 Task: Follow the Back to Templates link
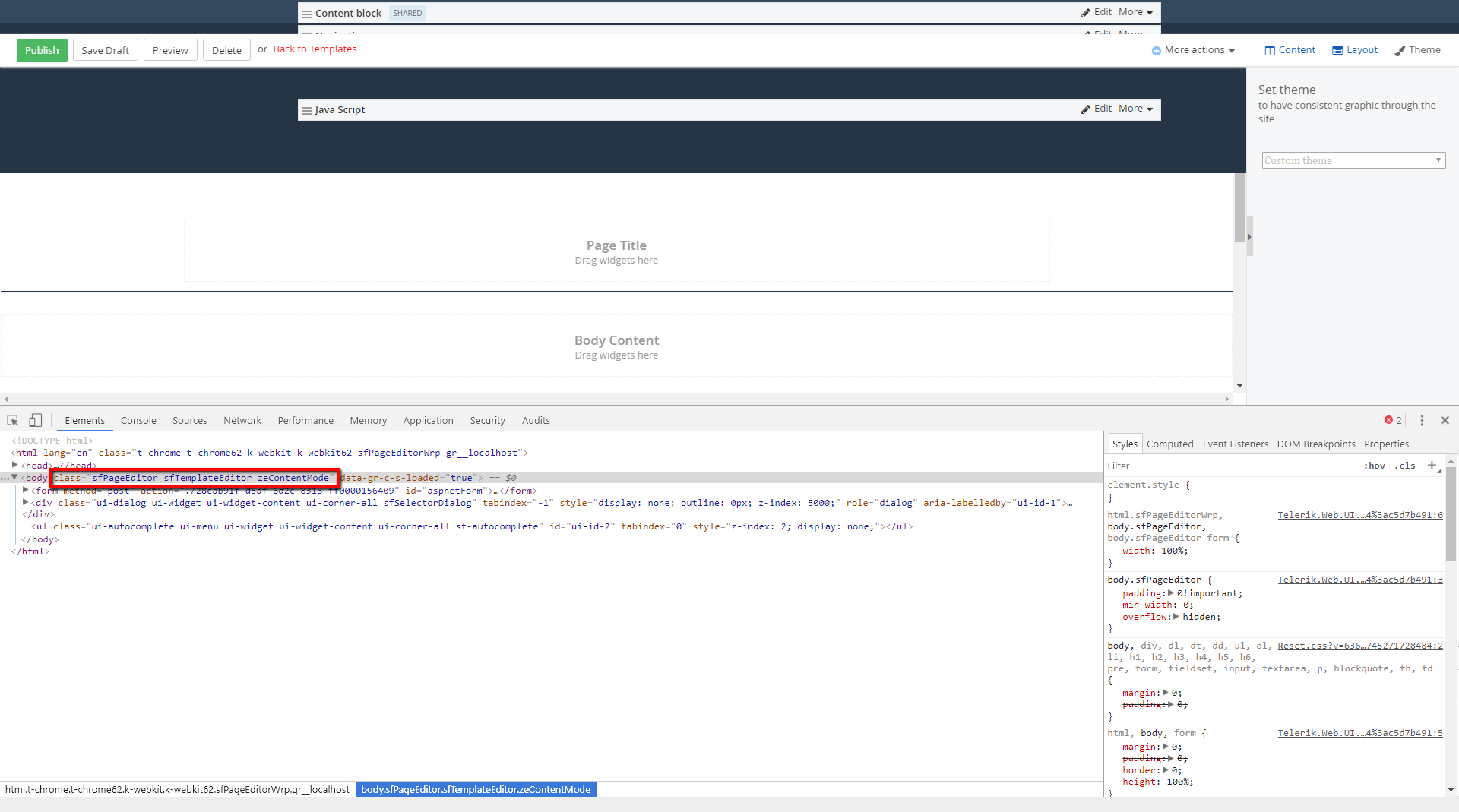[x=315, y=49]
